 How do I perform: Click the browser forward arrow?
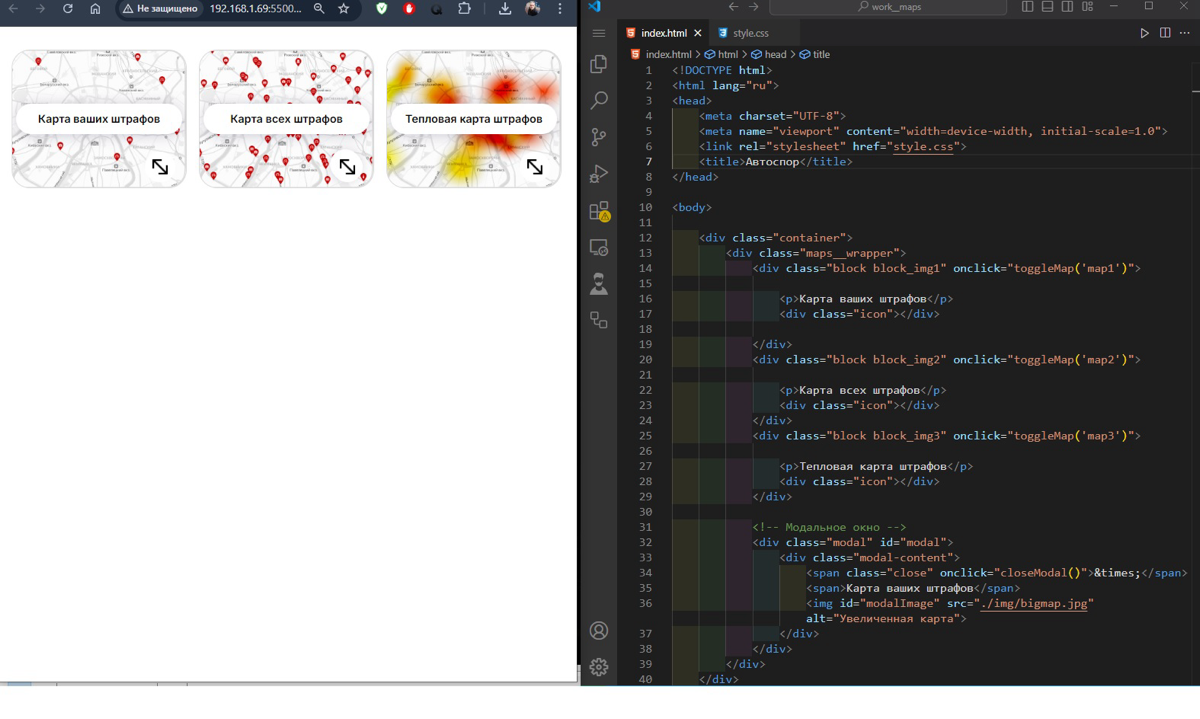click(40, 9)
